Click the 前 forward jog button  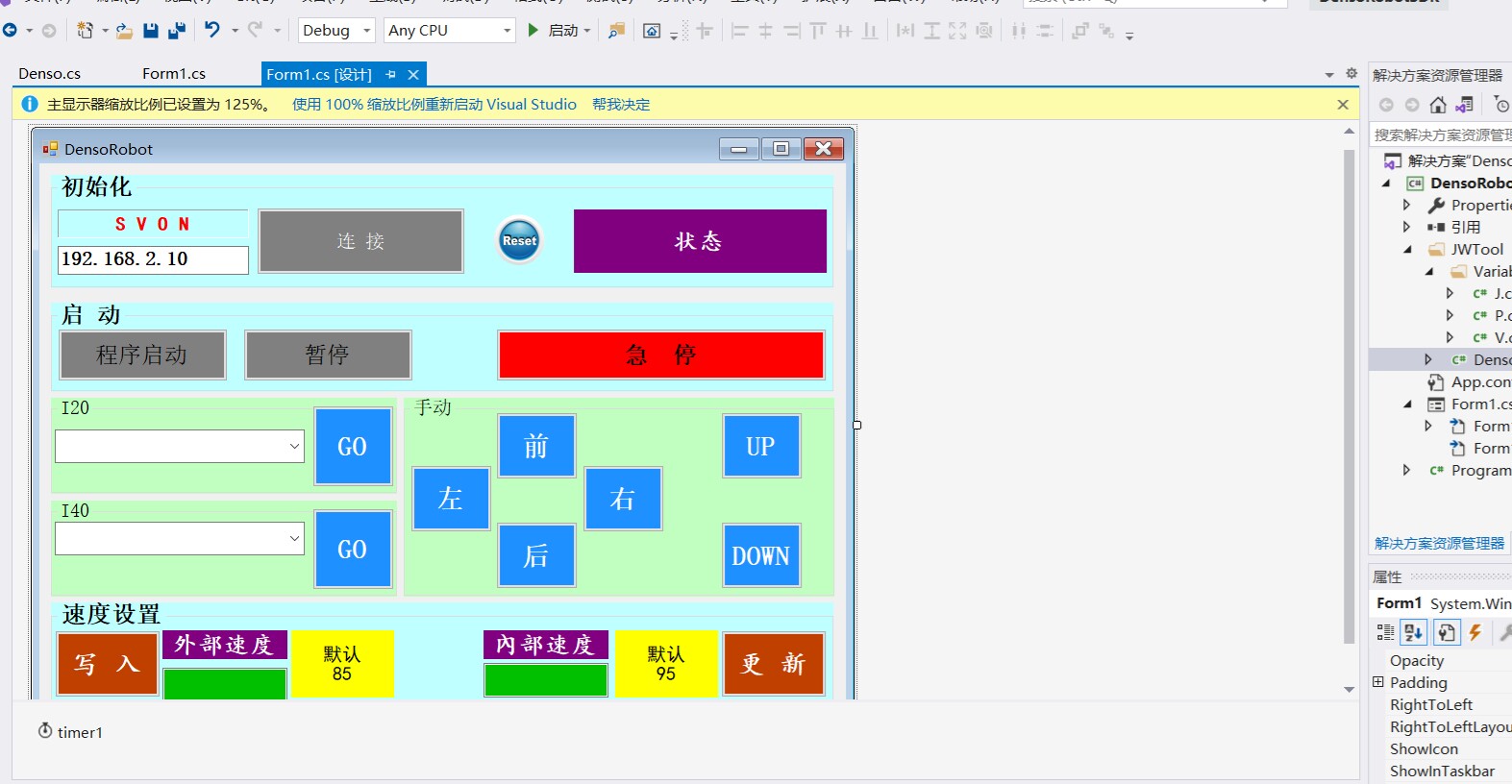[x=536, y=446]
